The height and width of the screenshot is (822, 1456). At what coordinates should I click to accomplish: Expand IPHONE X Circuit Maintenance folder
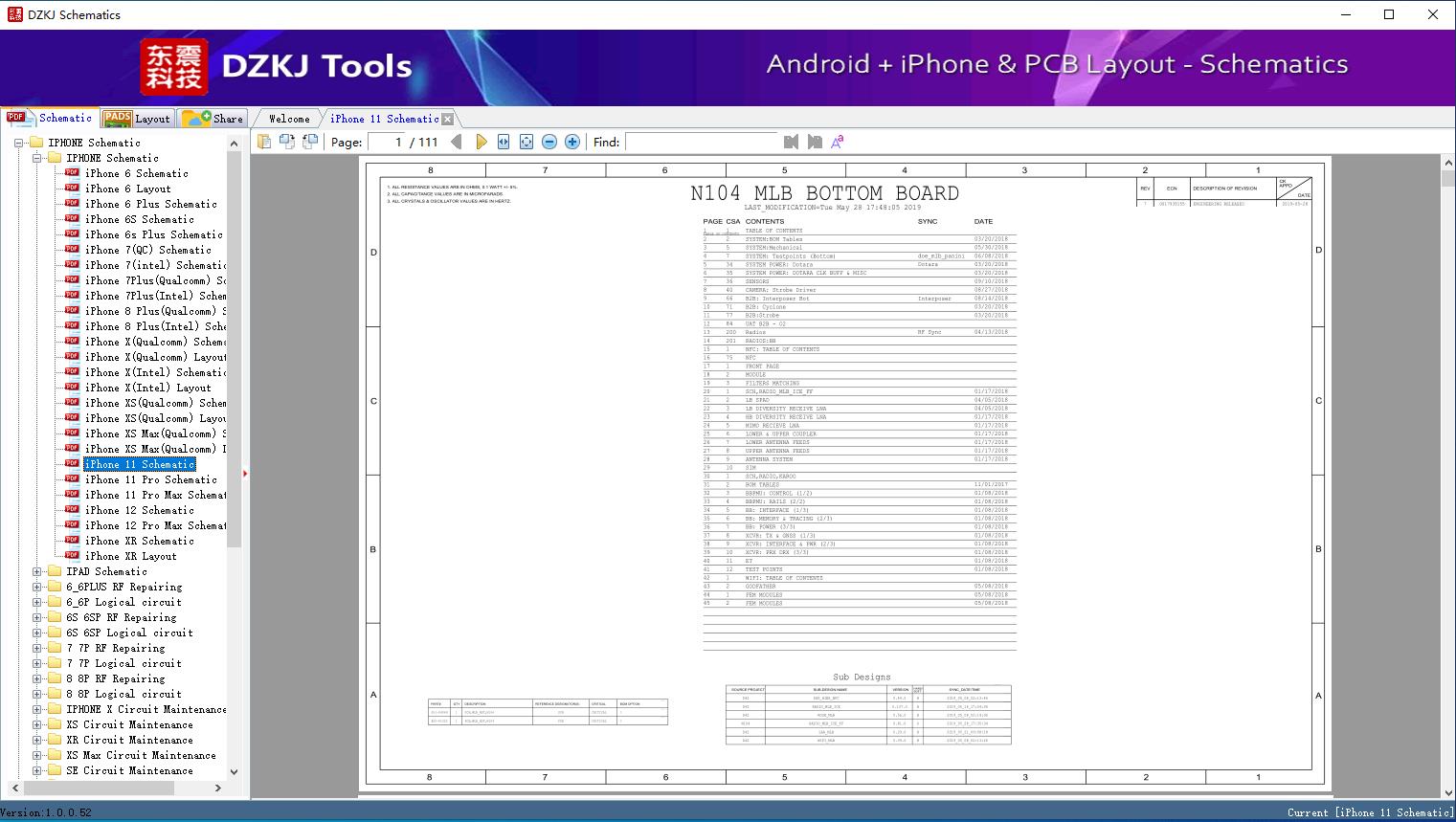(x=37, y=709)
